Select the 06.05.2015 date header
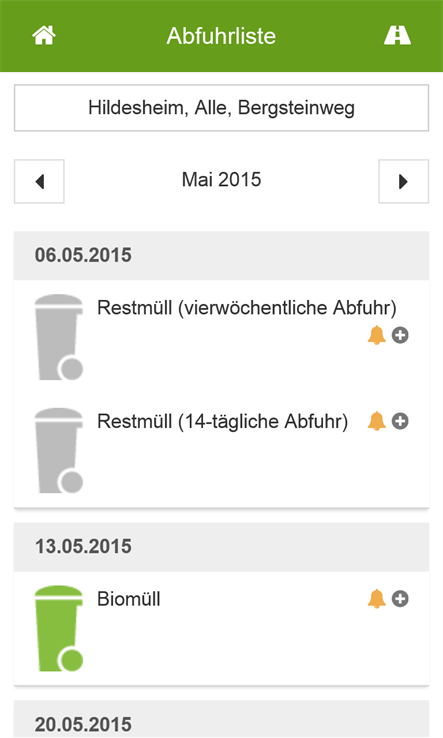443x738 pixels. click(x=221, y=256)
